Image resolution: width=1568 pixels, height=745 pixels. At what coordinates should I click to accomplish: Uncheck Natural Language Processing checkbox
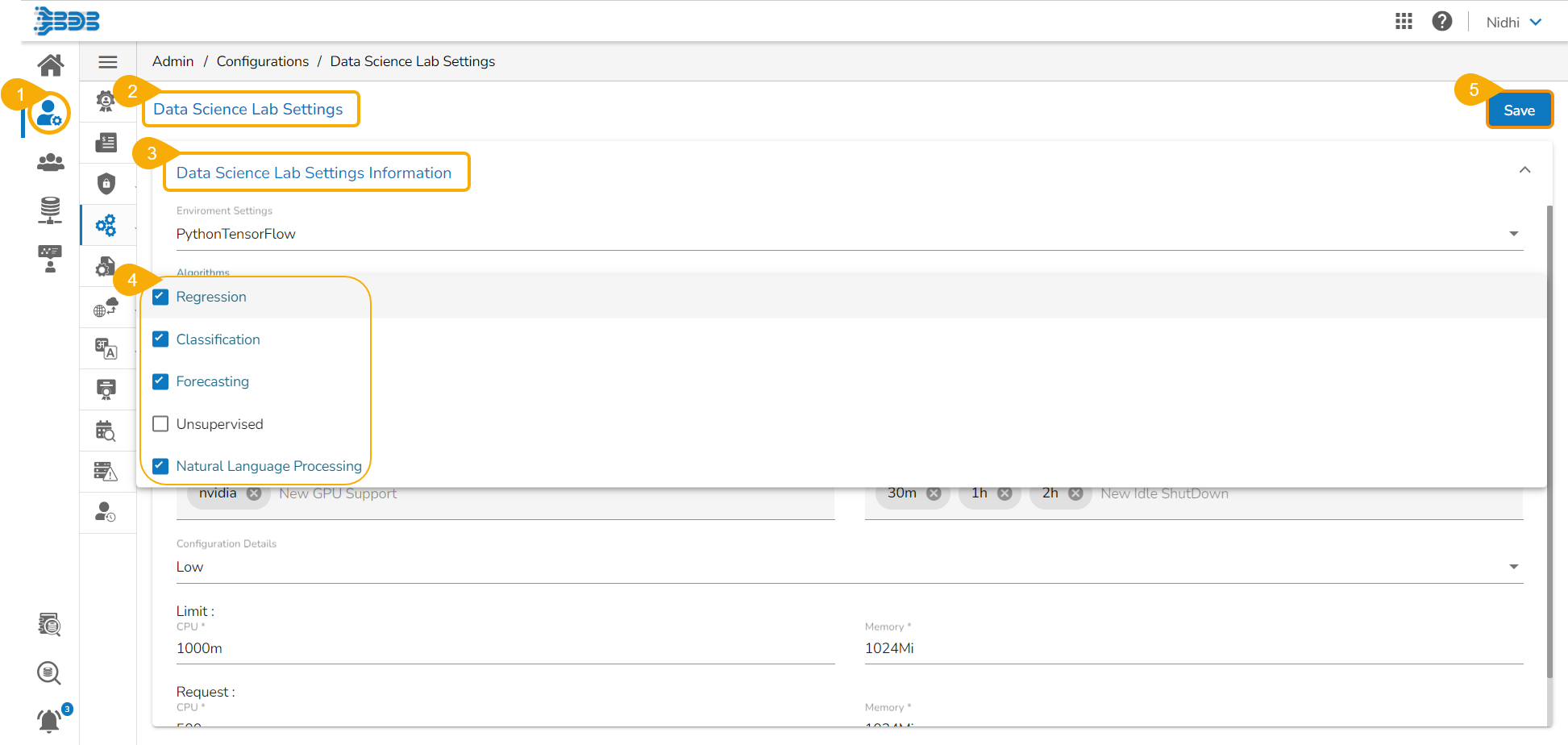[x=160, y=466]
